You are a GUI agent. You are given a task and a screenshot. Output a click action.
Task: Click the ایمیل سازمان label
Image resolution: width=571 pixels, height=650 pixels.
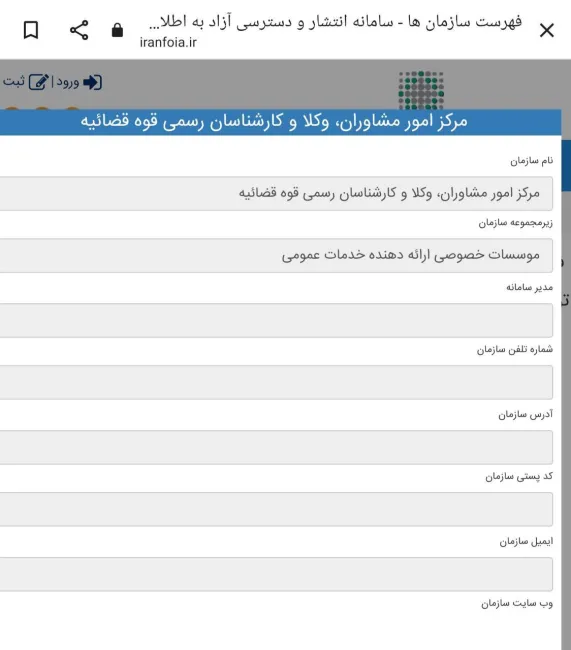tap(526, 541)
